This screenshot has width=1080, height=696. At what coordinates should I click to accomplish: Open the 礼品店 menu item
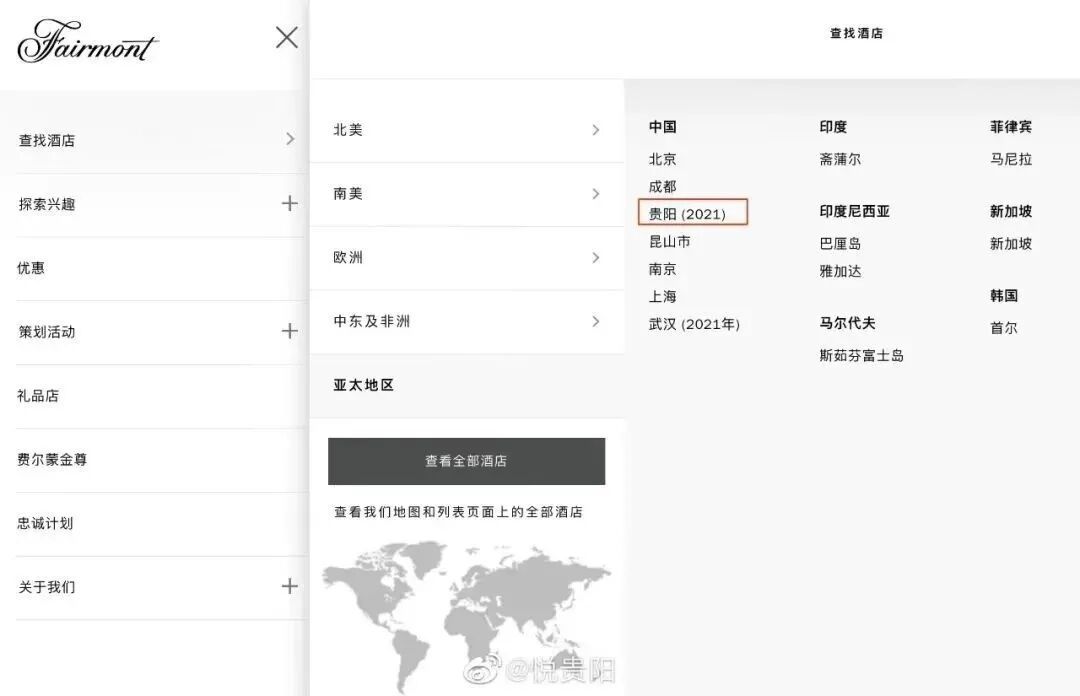38,396
